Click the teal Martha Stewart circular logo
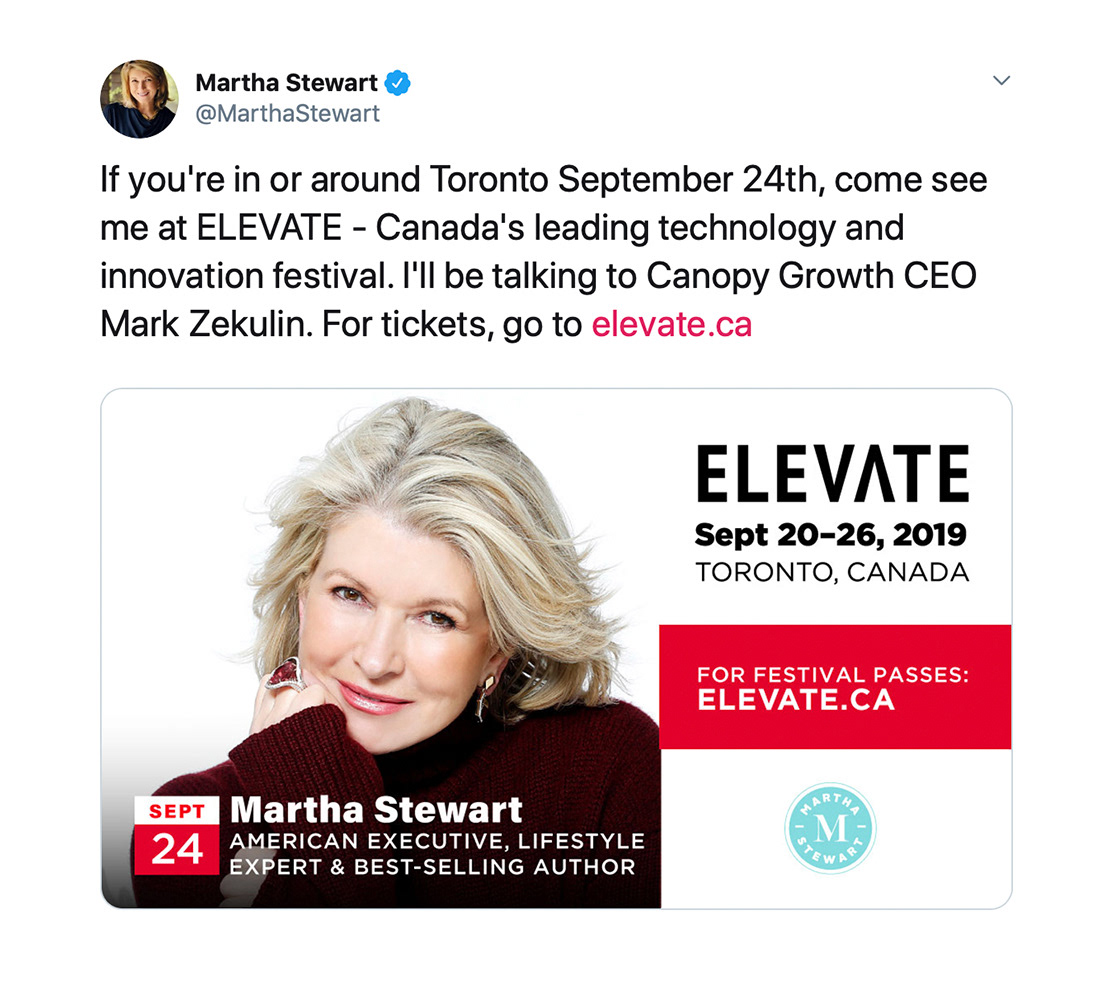Image resolution: width=1110 pixels, height=984 pixels. pos(830,828)
